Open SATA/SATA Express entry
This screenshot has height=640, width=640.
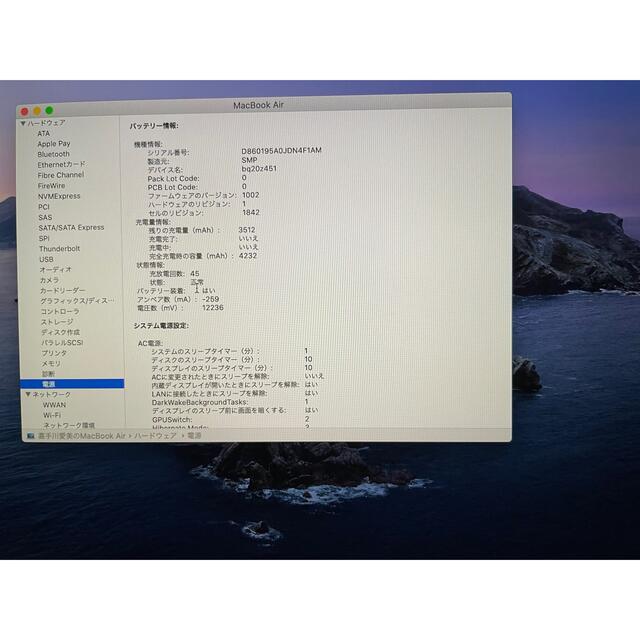coord(71,227)
